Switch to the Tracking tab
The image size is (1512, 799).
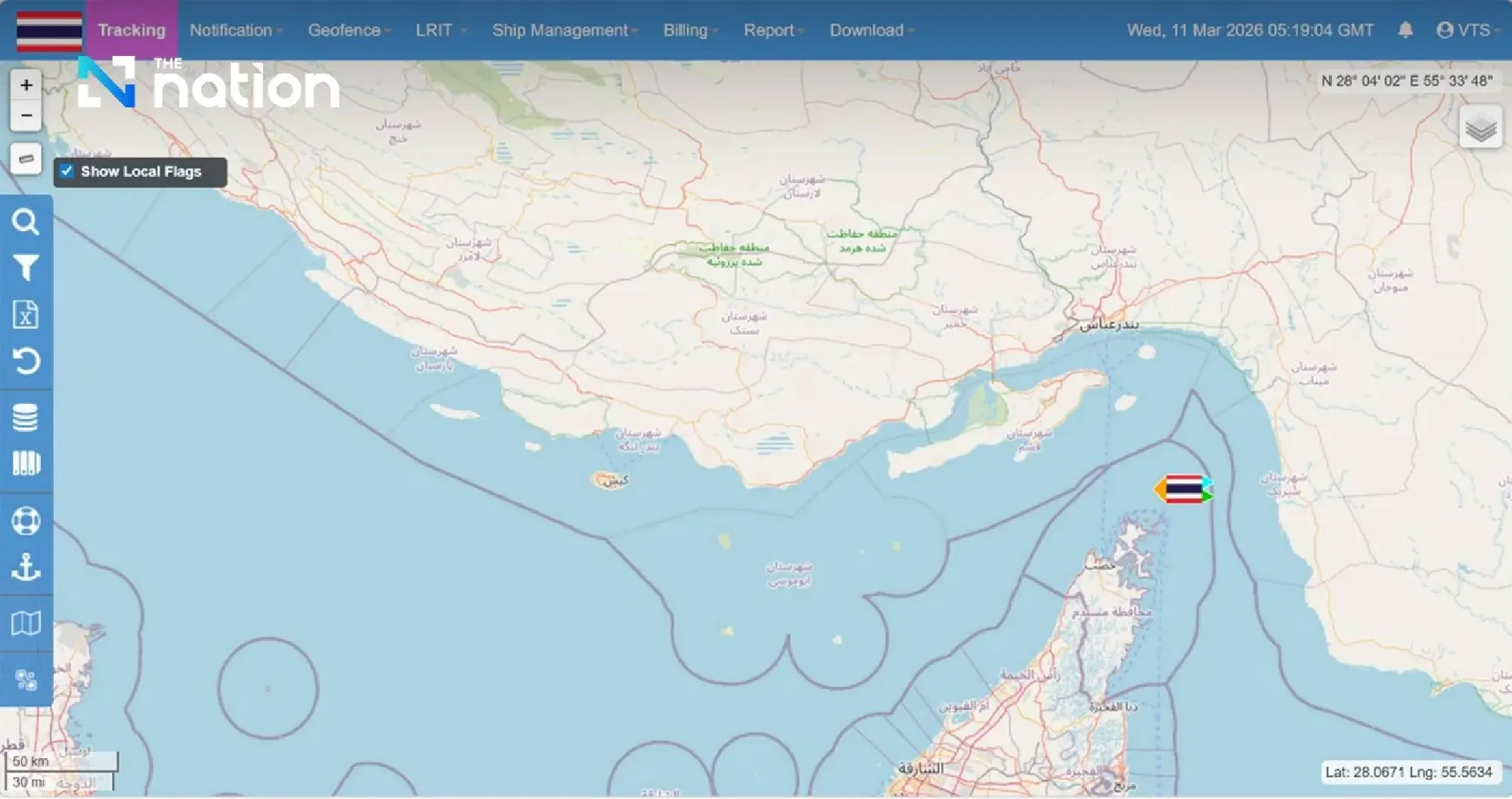[x=132, y=30]
